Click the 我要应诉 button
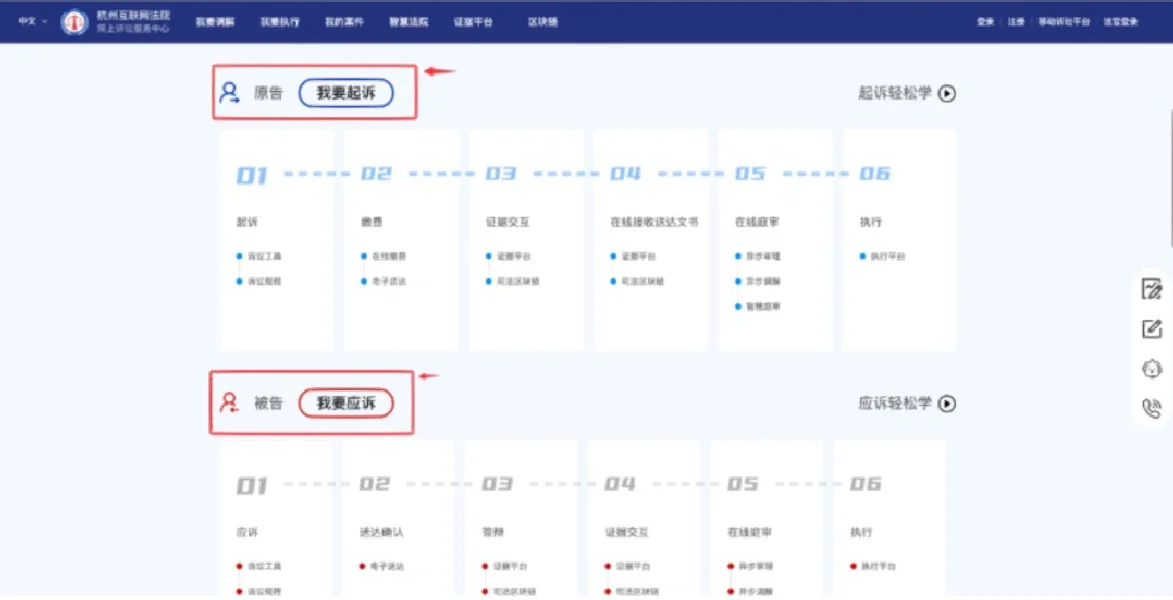 [x=346, y=404]
